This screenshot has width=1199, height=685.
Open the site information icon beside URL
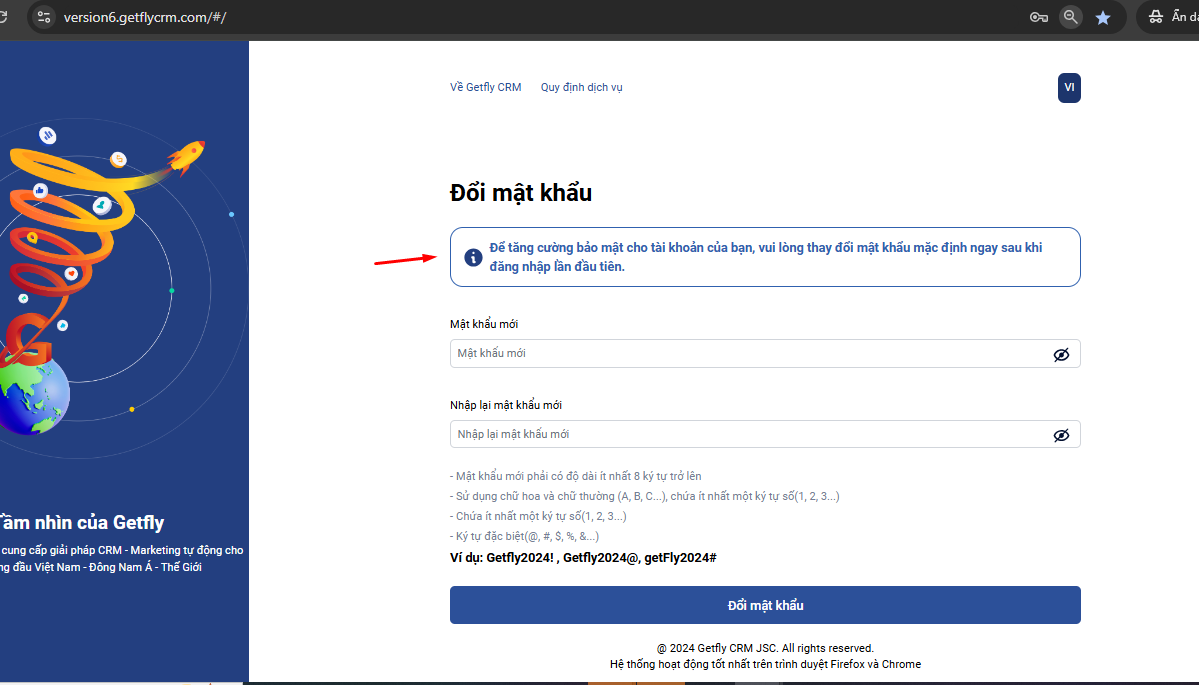42,17
